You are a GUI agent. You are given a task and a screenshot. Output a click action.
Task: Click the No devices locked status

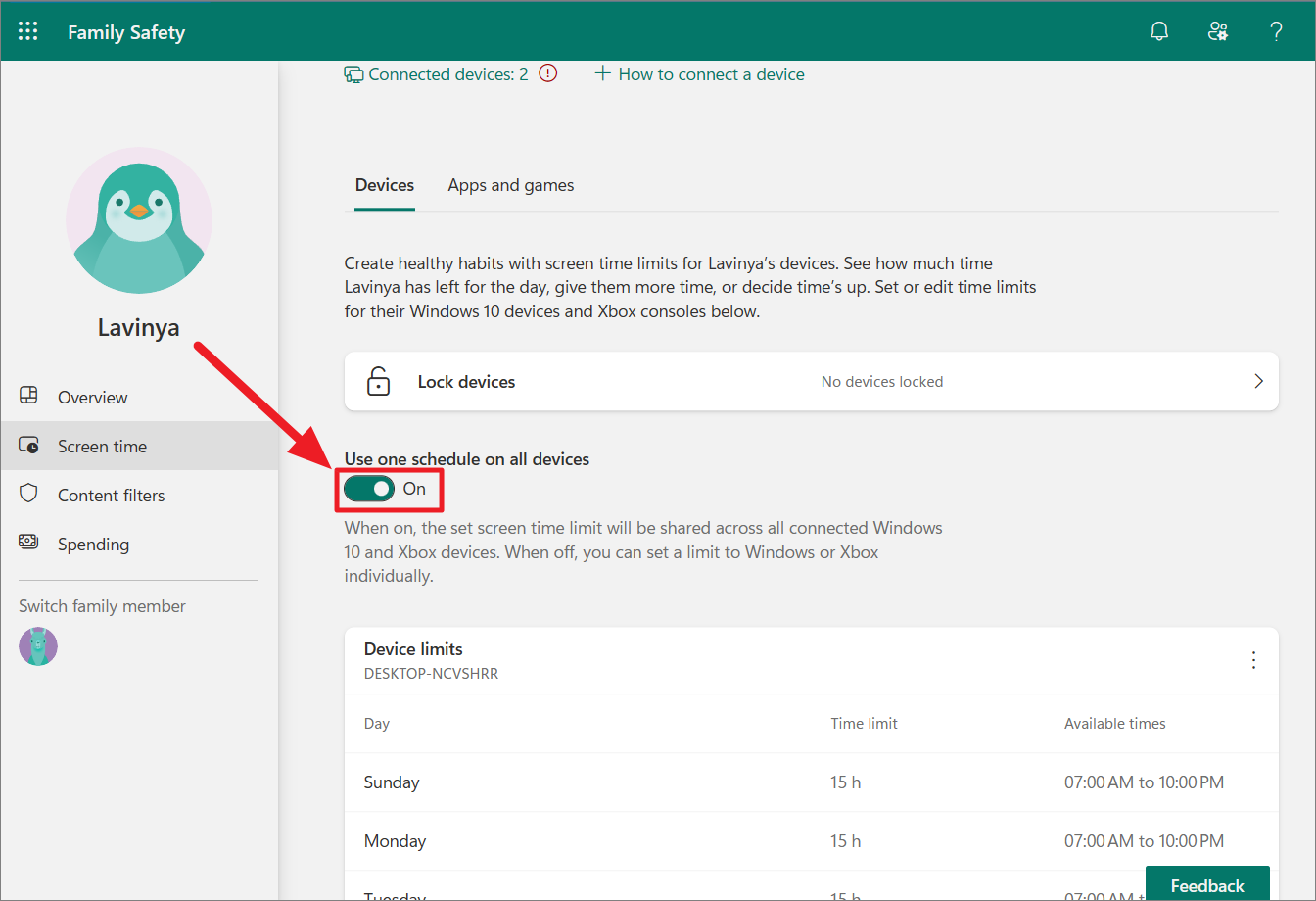pos(882,382)
